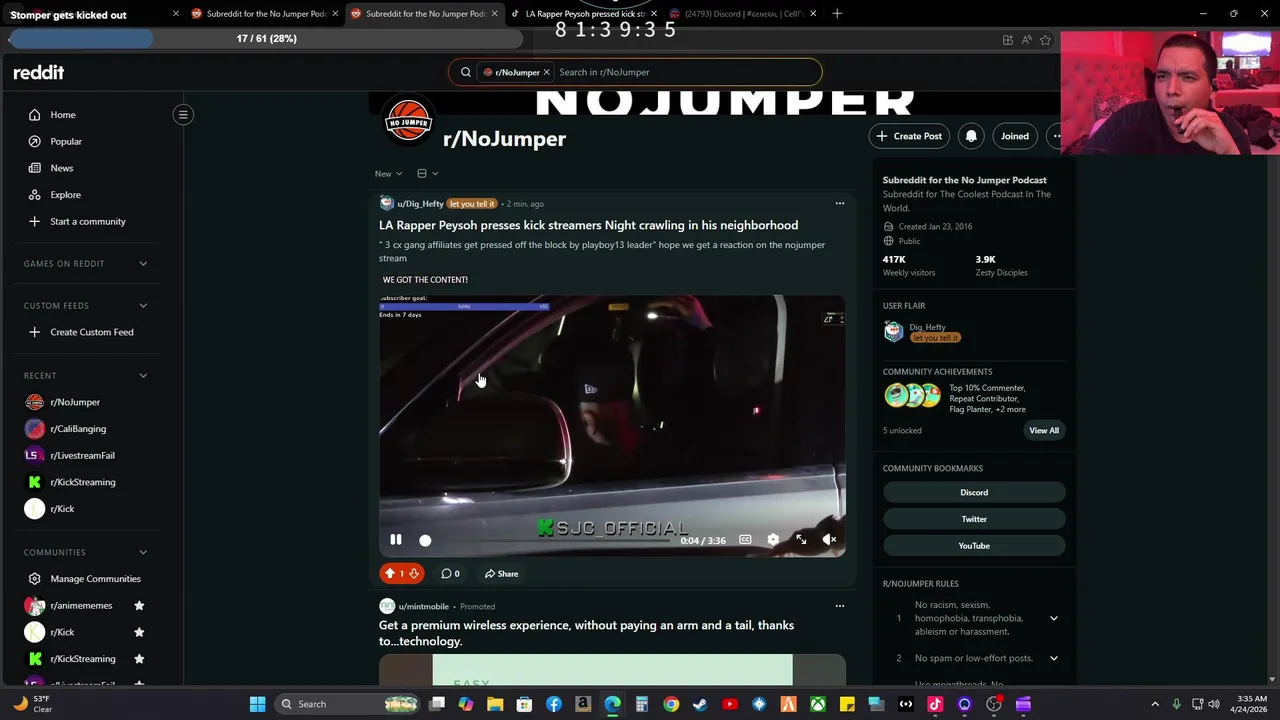This screenshot has height=720, width=1280.
Task: Share the Peysoh post
Action: click(501, 573)
